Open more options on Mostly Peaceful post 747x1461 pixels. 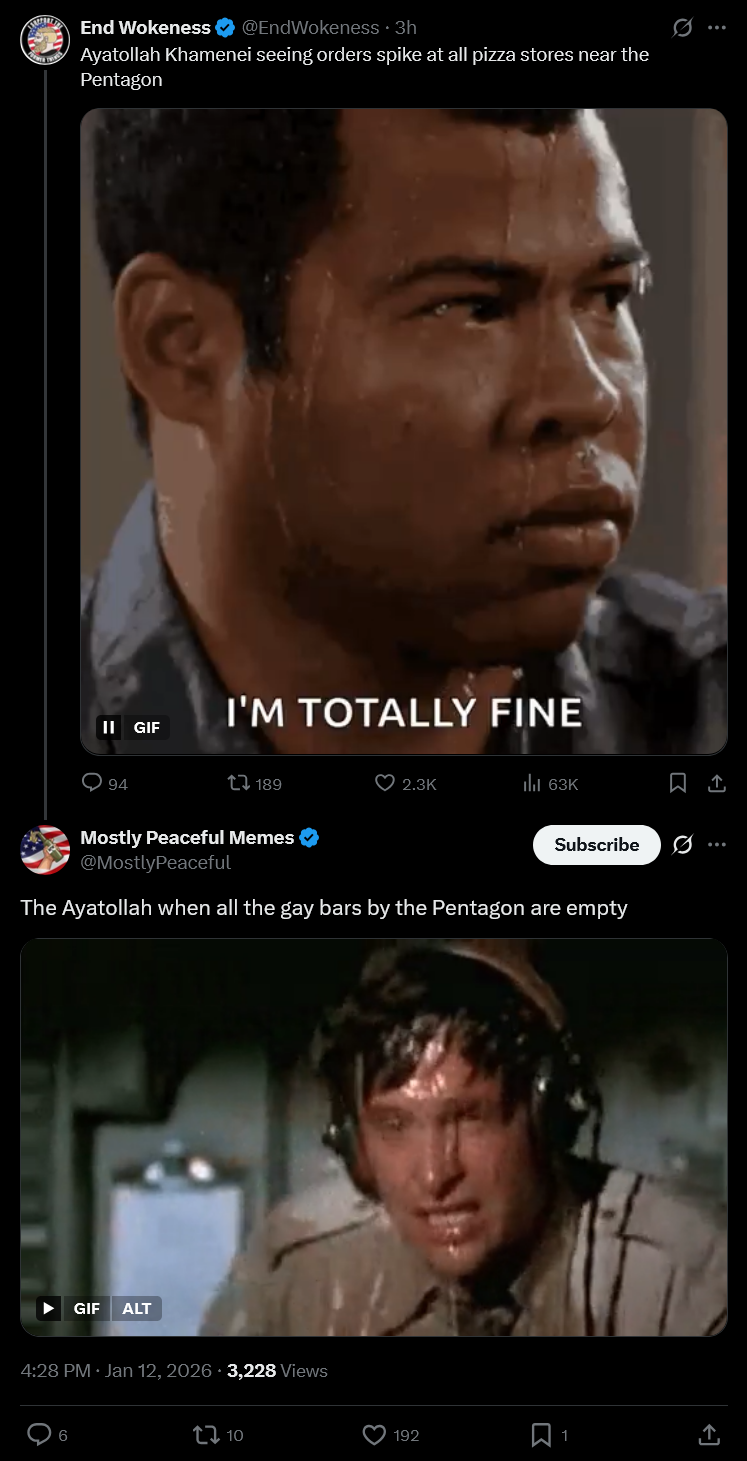717,845
